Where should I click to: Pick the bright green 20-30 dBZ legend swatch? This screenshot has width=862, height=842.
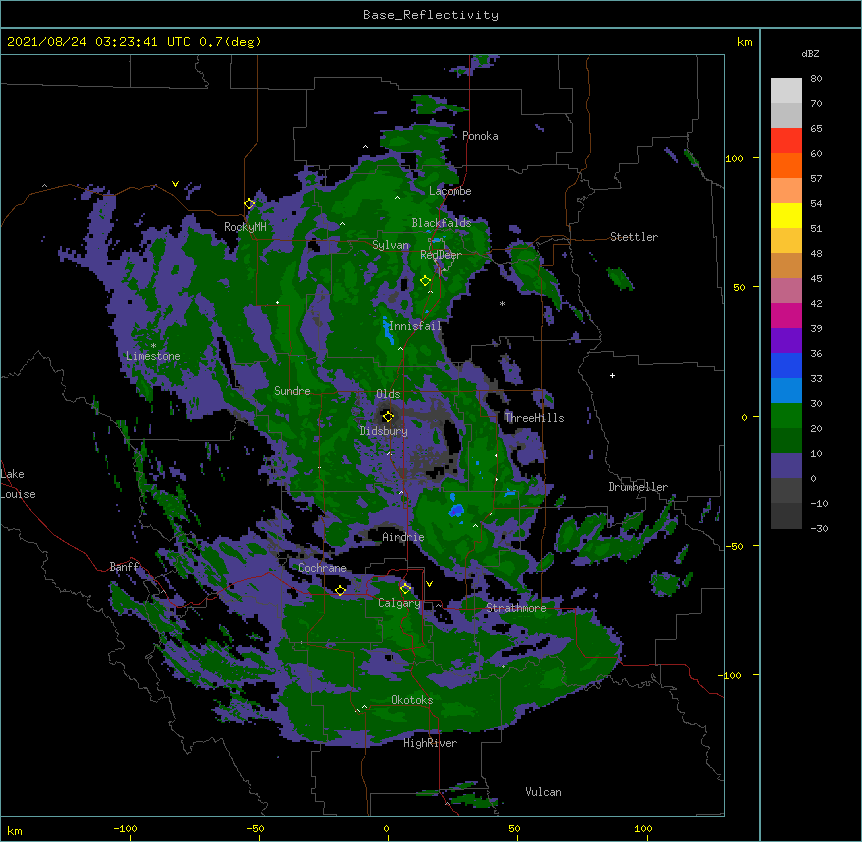point(786,416)
